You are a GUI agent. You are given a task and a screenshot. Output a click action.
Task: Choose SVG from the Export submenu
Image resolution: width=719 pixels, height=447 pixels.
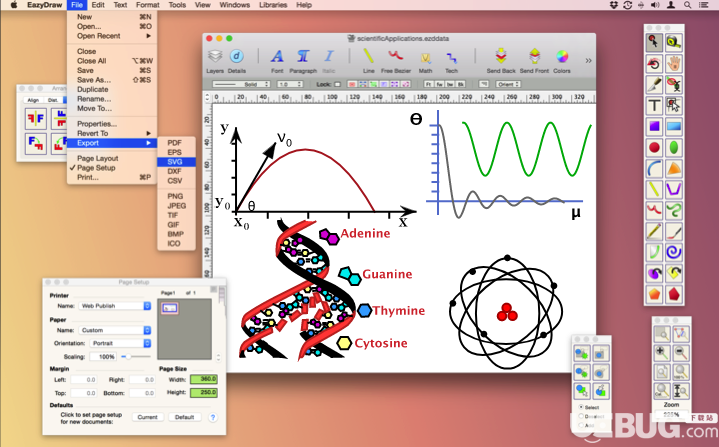(x=176, y=162)
